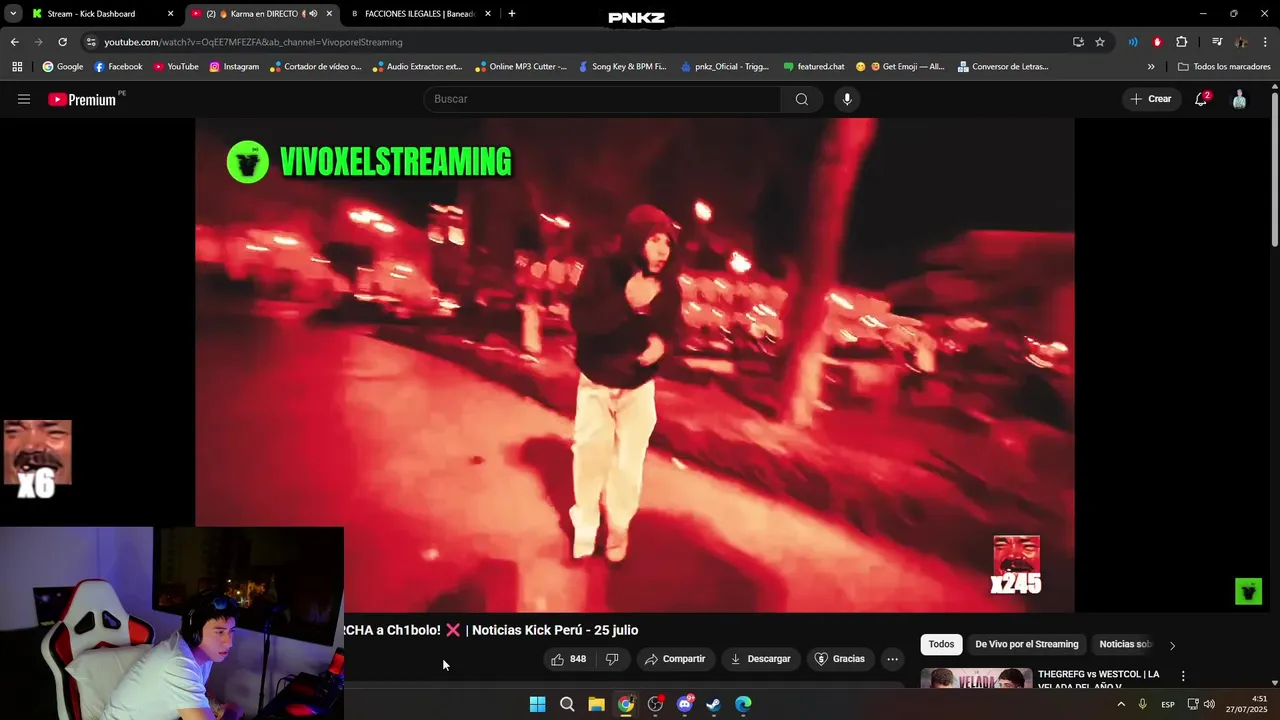Open Steam from taskbar
The height and width of the screenshot is (720, 1280).
[713, 704]
